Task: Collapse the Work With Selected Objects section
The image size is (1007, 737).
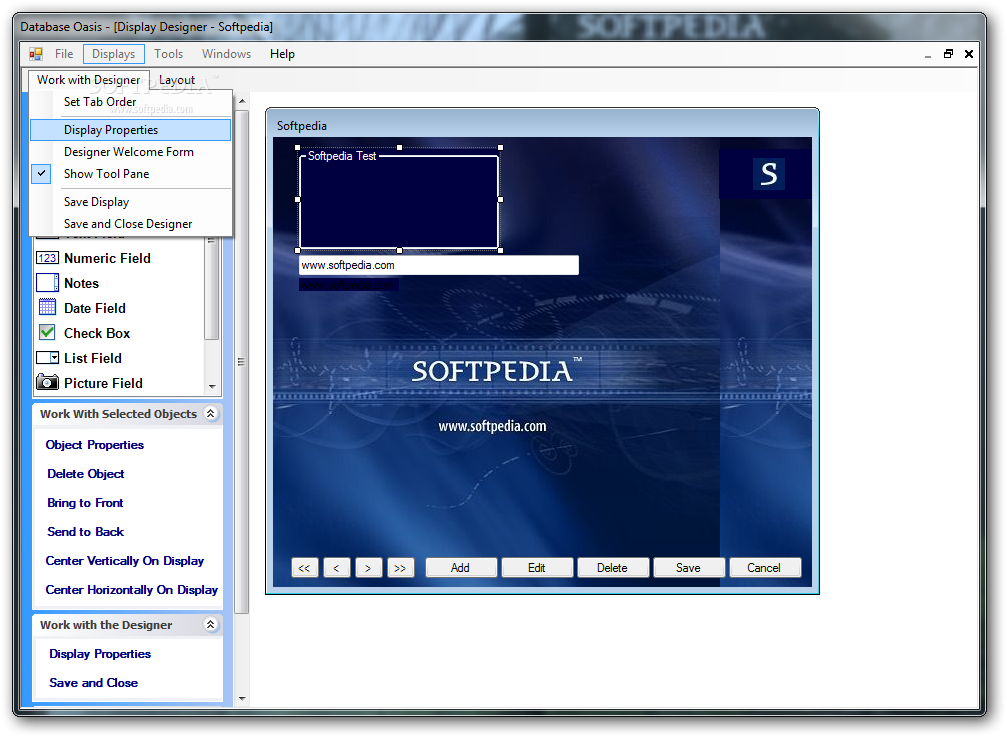Action: point(211,413)
